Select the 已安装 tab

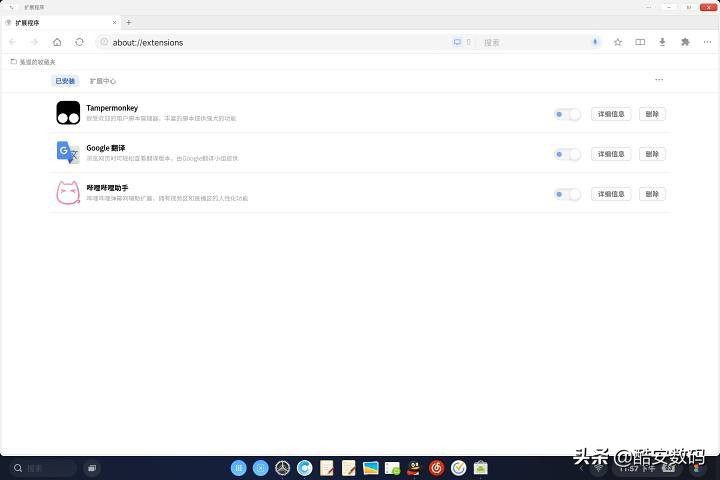(x=65, y=81)
